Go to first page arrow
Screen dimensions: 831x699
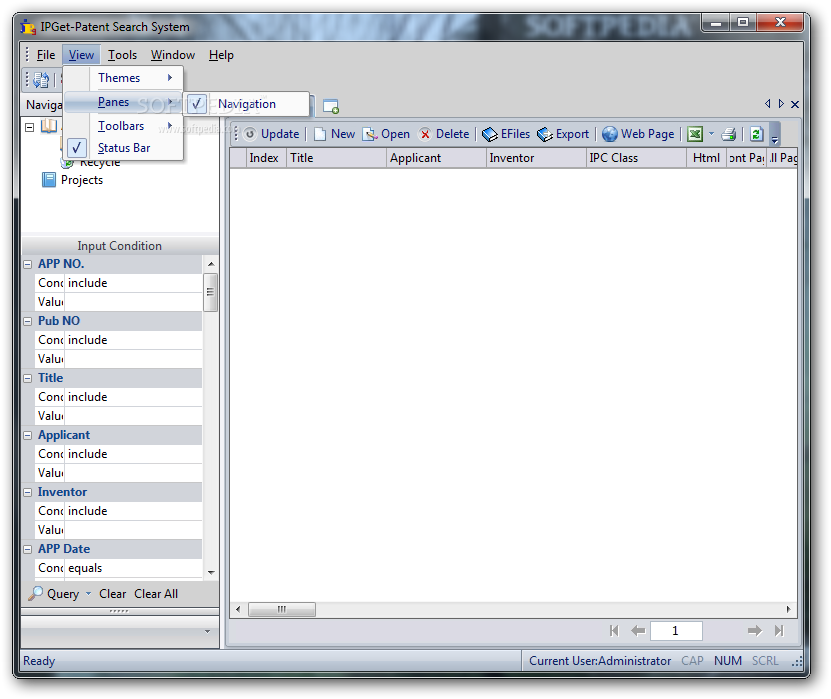tap(614, 631)
